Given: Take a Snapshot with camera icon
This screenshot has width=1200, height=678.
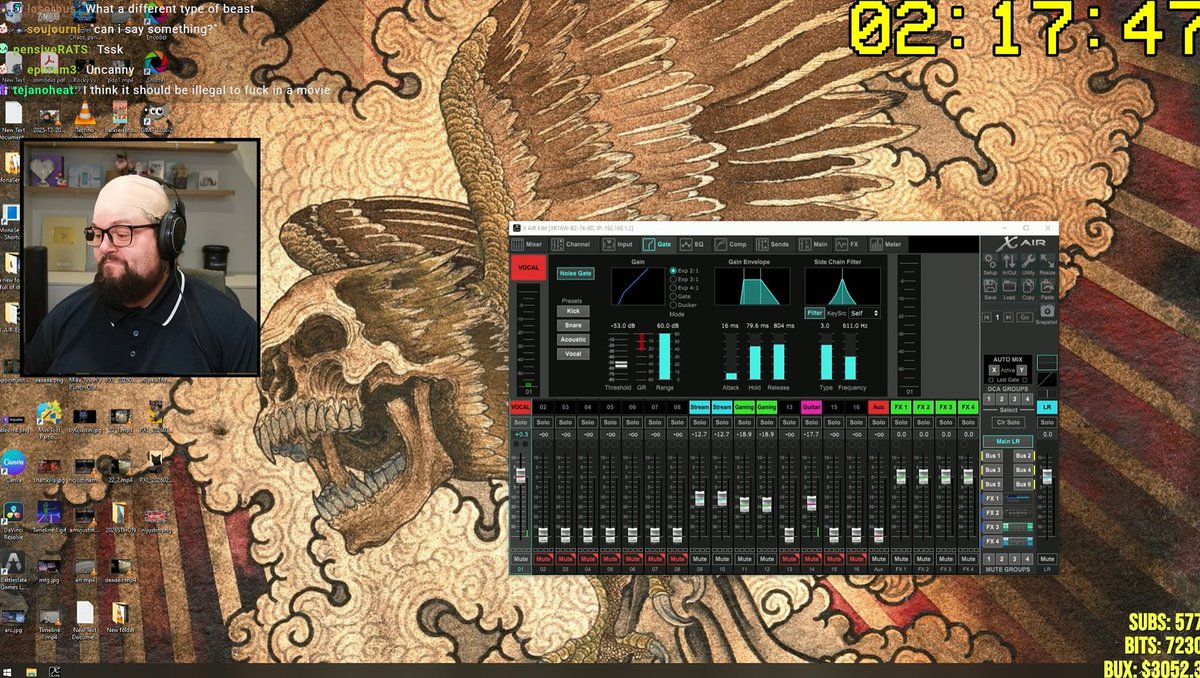Looking at the screenshot, I should point(1047,314).
